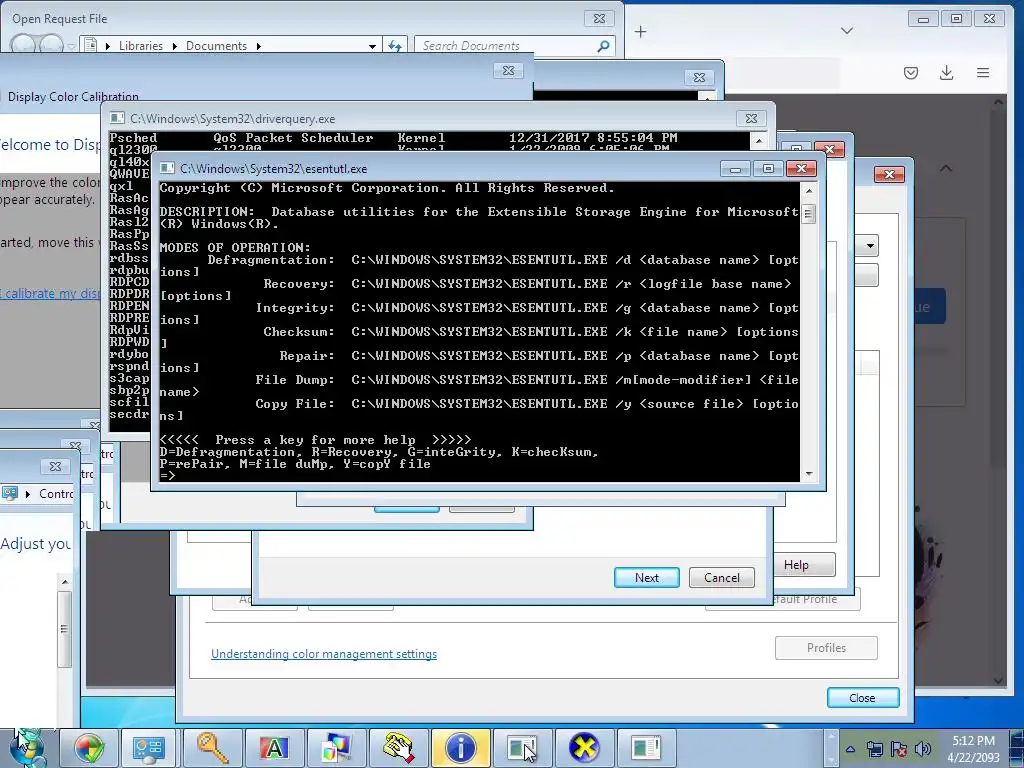This screenshot has width=1024, height=768.
Task: Expand the arrow after the Documents breadcrumb
Action: pyautogui.click(x=259, y=46)
